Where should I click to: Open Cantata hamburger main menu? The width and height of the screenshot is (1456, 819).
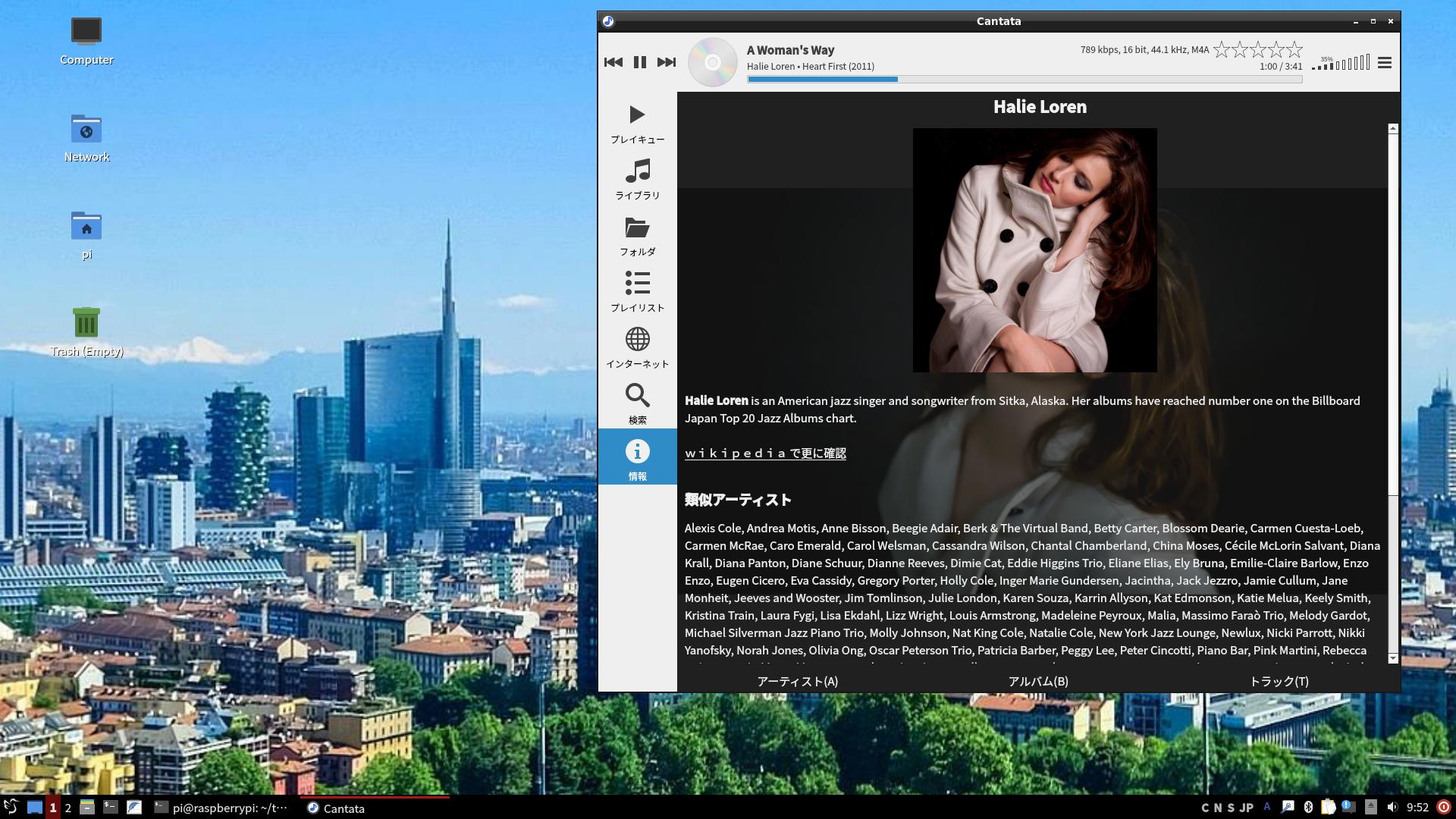(x=1384, y=63)
